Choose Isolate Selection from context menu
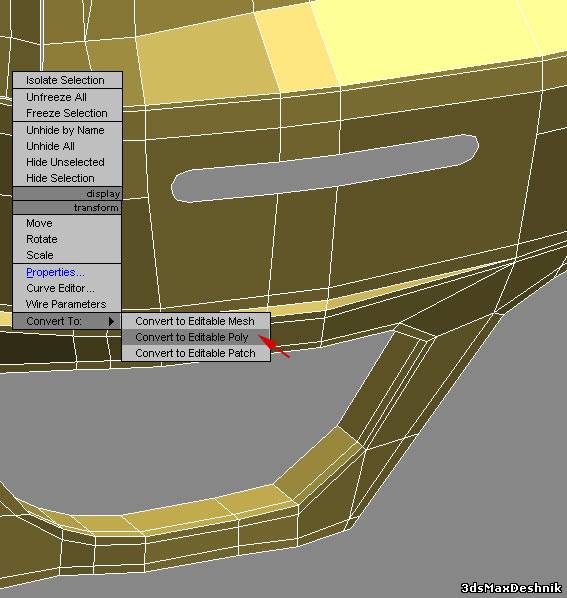 pyautogui.click(x=67, y=80)
